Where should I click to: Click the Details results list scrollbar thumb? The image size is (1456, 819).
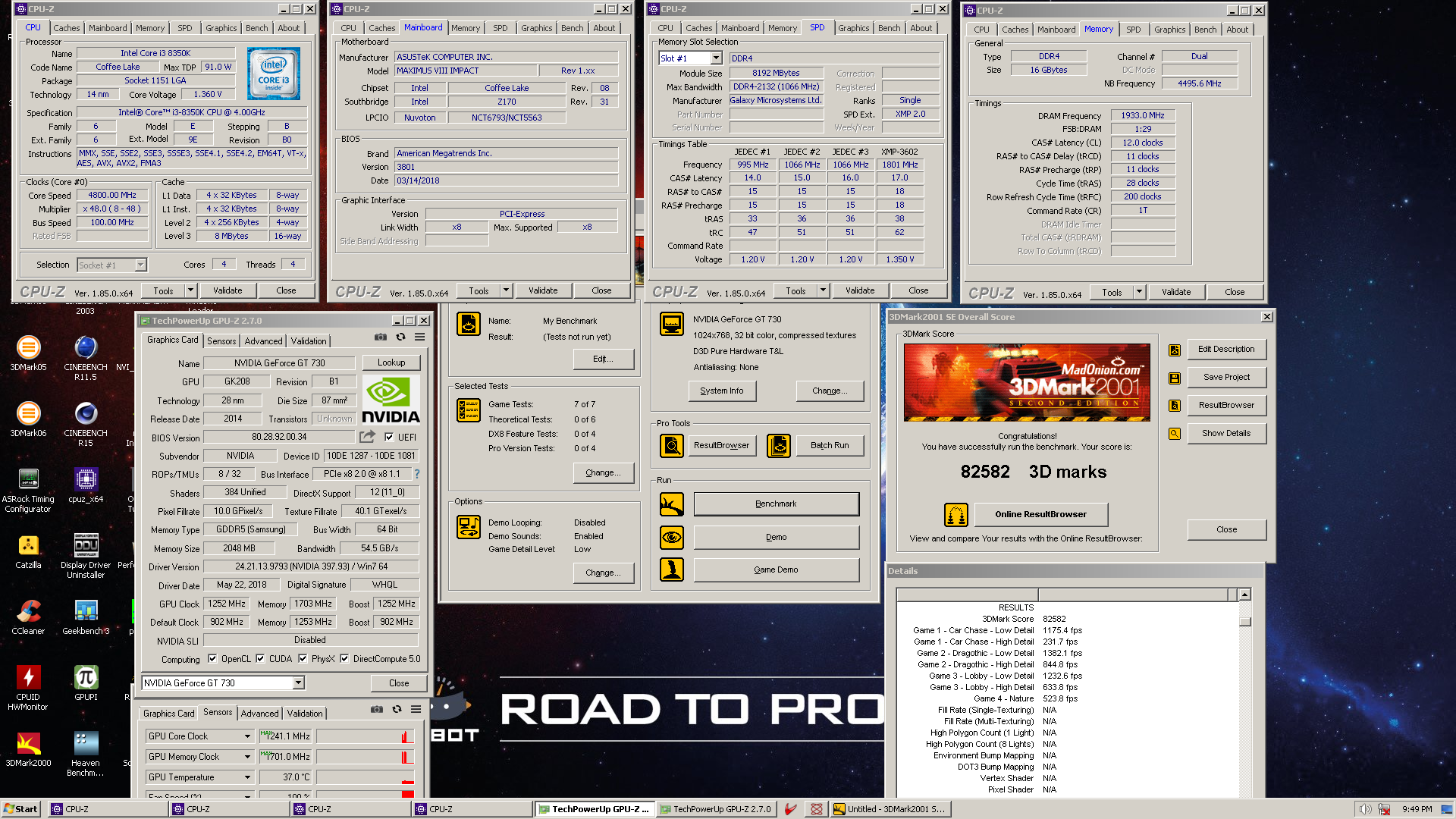(x=1244, y=622)
